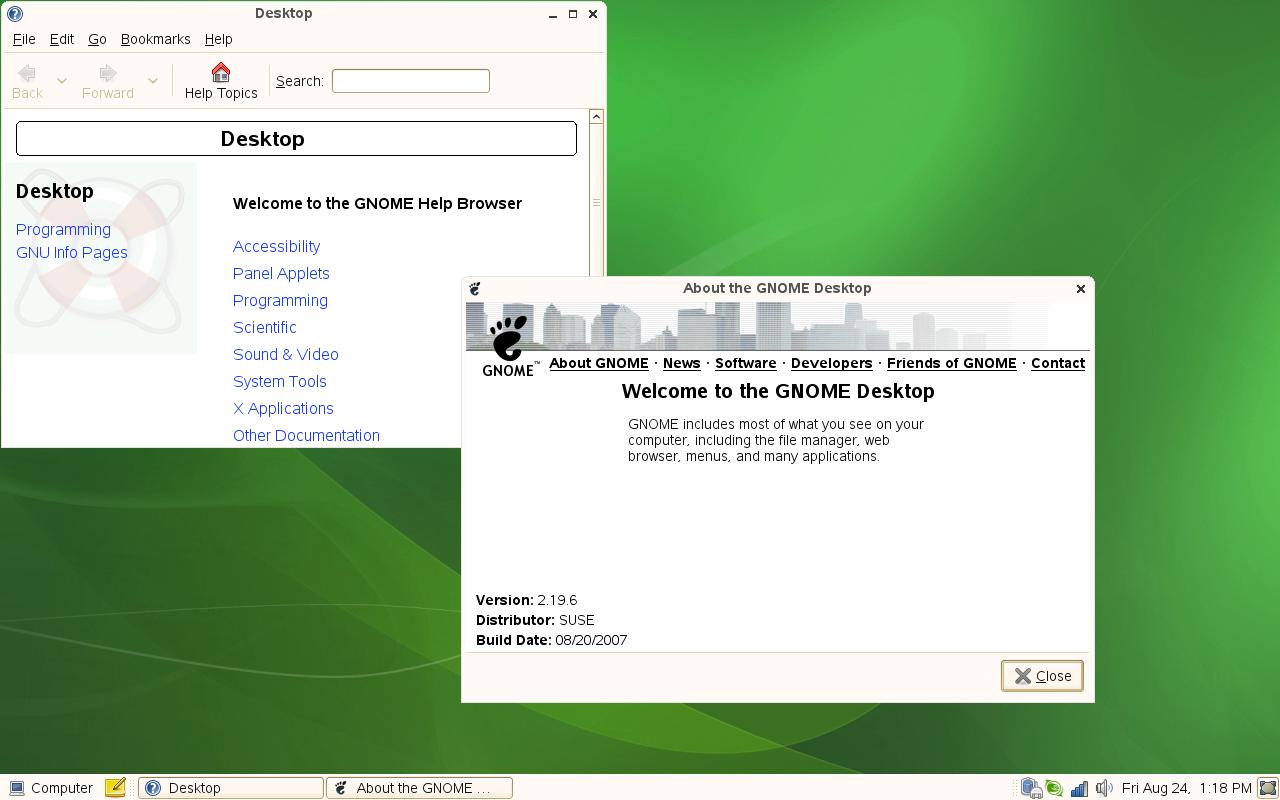Viewport: 1280px width, 800px height.
Task: Close About dialog with titlebar X
Action: tap(1080, 288)
